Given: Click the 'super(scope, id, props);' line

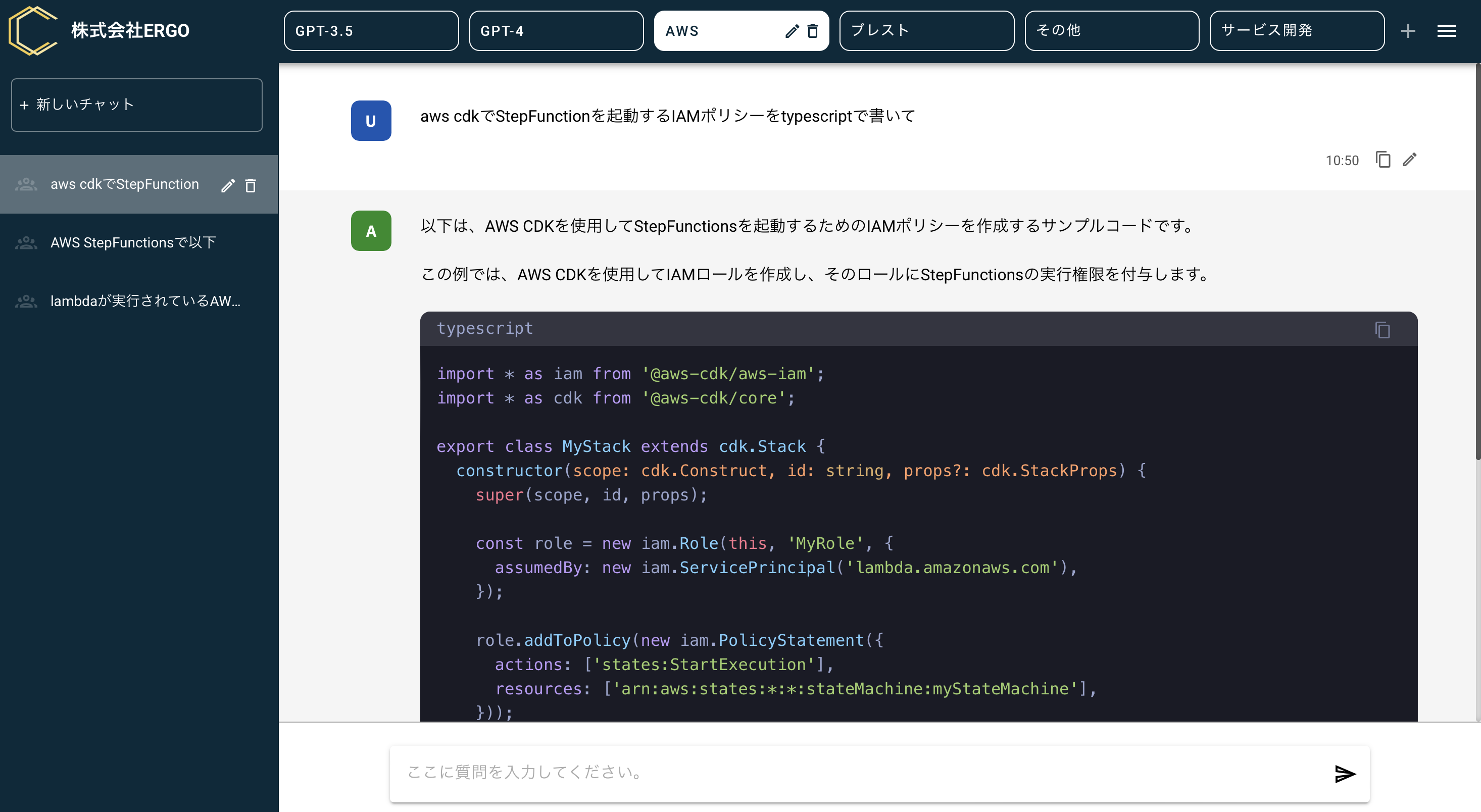Looking at the screenshot, I should pyautogui.click(x=591, y=495).
